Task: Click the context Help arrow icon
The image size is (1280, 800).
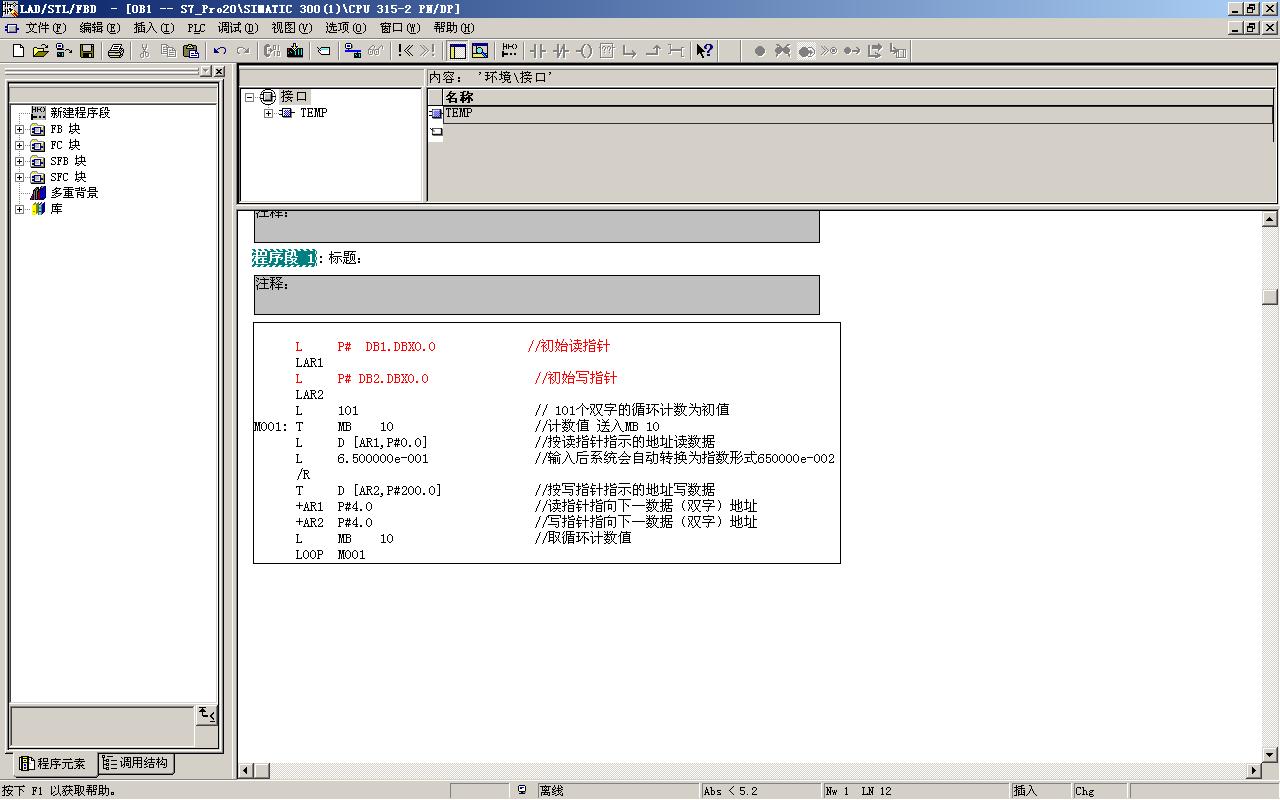Action: [704, 51]
